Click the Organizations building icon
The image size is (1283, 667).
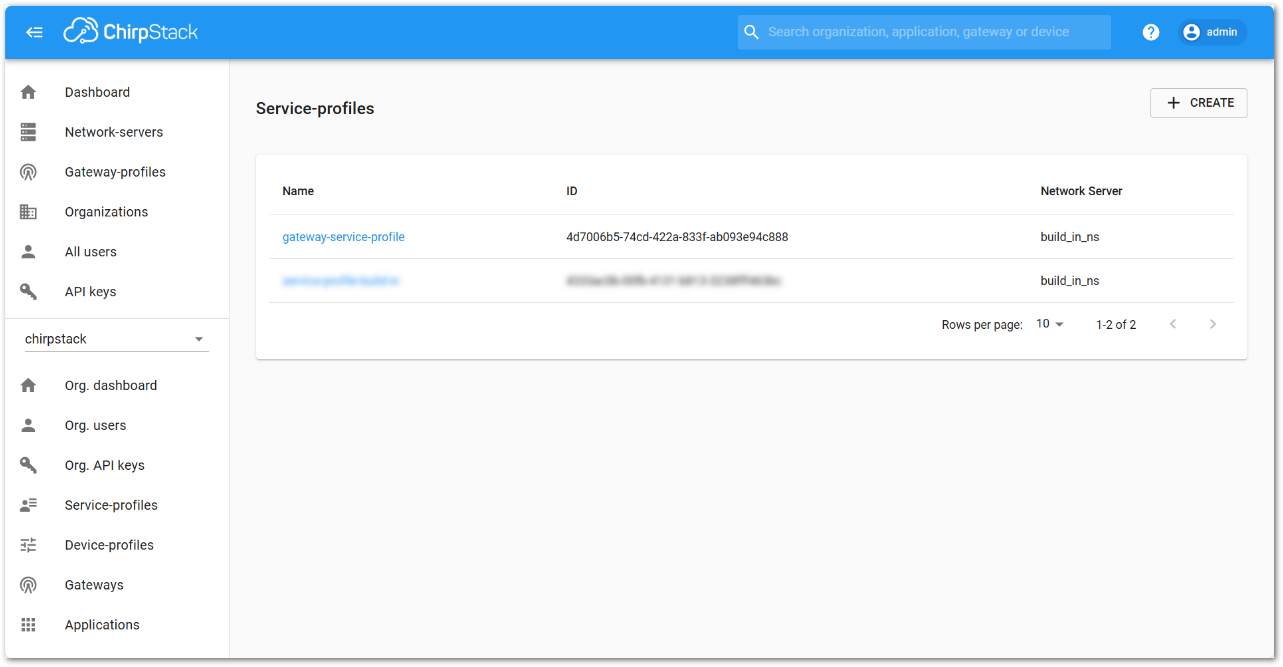28,212
